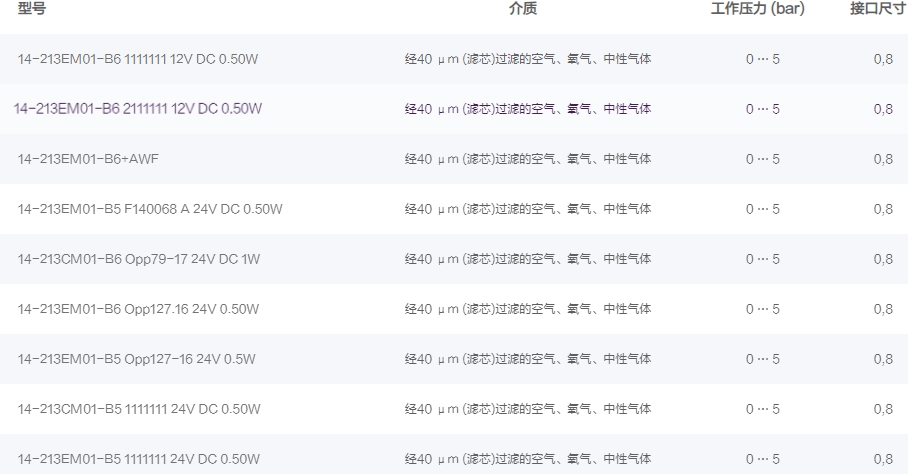Viewport: 908px width, 474px height.
Task: Select the medium text in the F140068 row
Action: (528, 209)
